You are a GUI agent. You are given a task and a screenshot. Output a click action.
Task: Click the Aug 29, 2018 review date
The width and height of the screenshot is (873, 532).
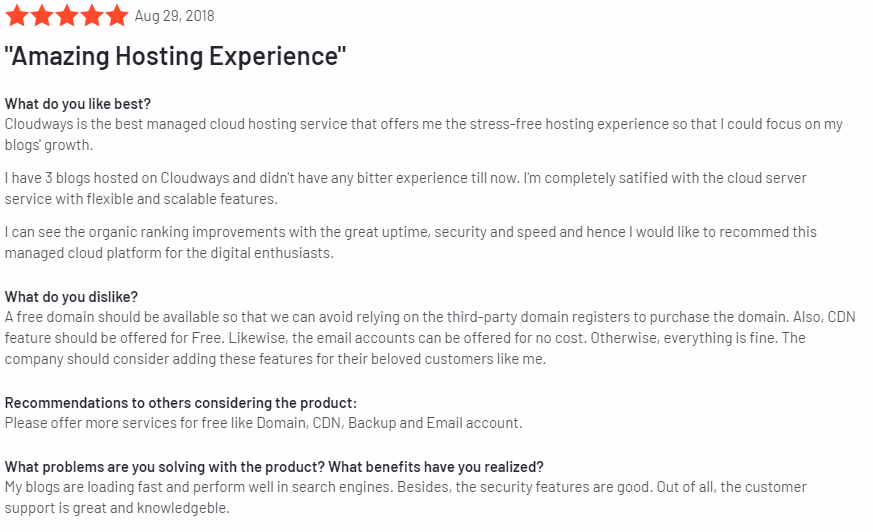174,16
